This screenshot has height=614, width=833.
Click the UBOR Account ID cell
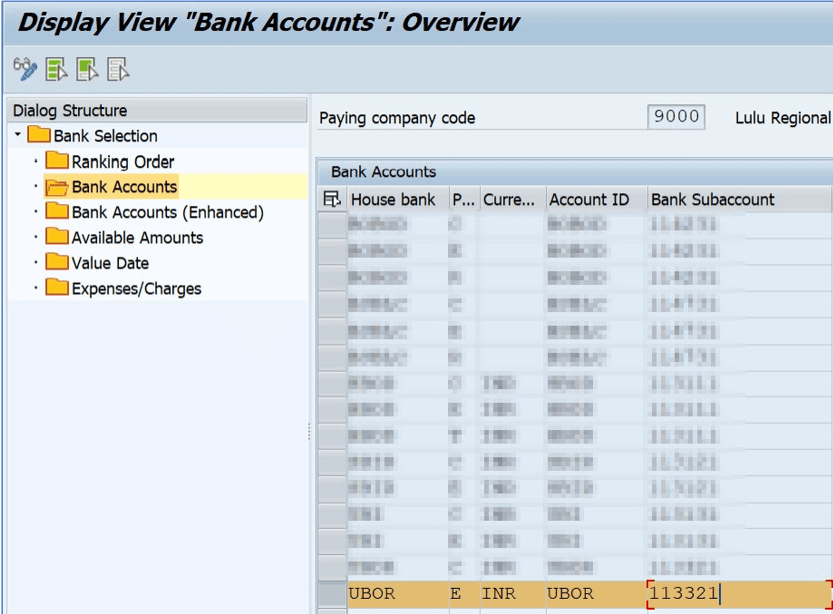point(597,593)
